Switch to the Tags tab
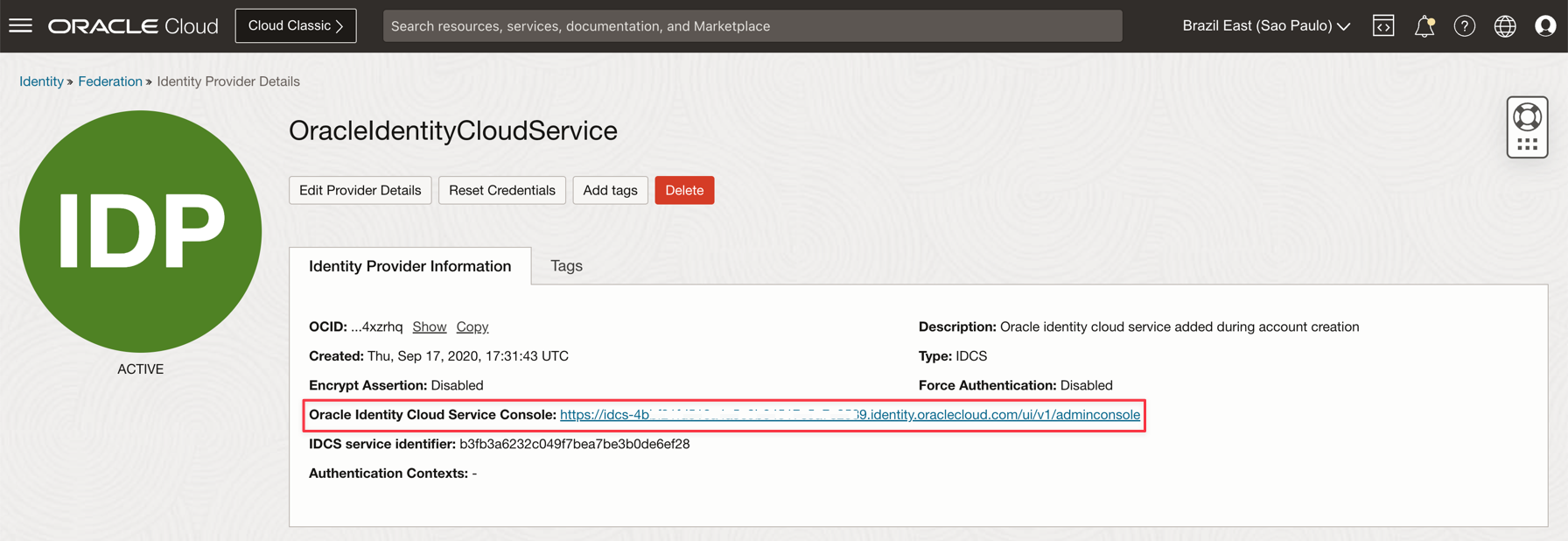The image size is (1568, 541). [x=566, y=266]
